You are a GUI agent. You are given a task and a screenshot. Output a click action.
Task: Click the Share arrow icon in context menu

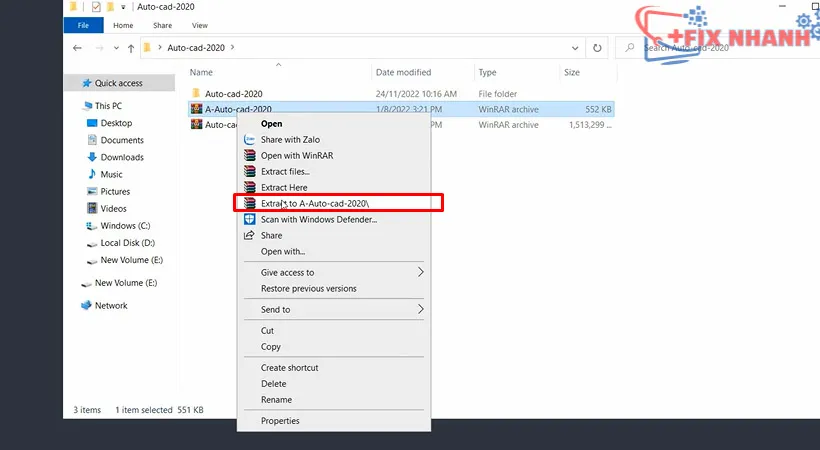tap(249, 235)
